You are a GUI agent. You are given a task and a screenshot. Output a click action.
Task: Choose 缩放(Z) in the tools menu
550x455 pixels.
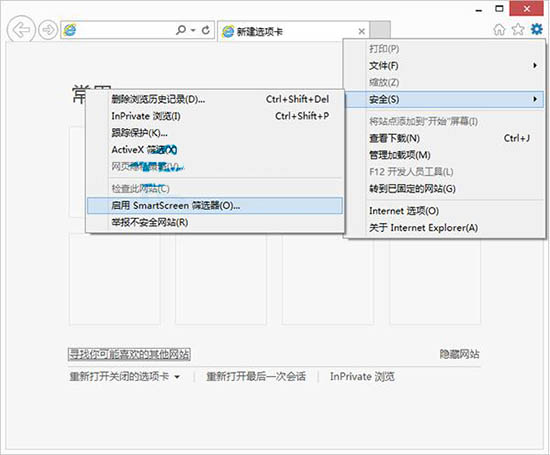pos(444,82)
